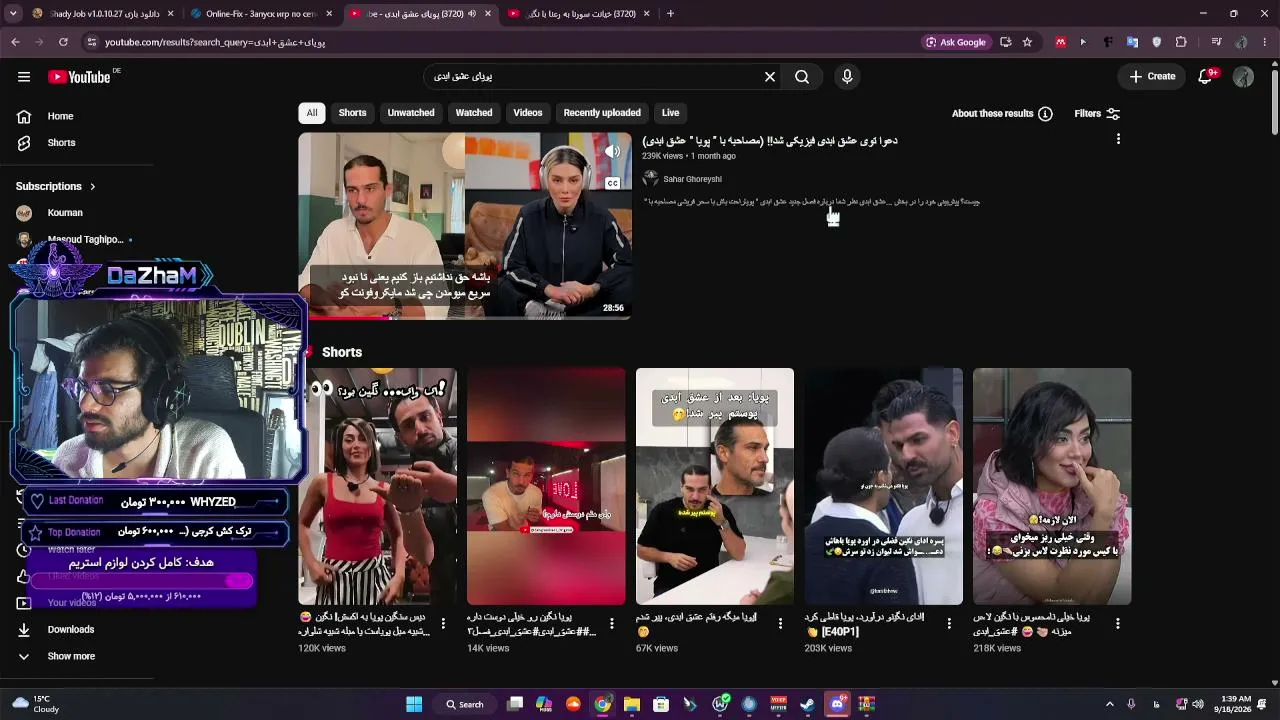1280x720 pixels.
Task: Select the Shorts filter chip
Action: tap(352, 113)
